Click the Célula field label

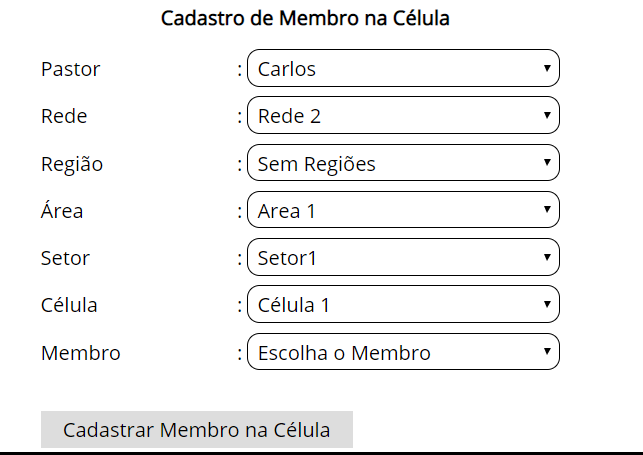click(x=69, y=305)
